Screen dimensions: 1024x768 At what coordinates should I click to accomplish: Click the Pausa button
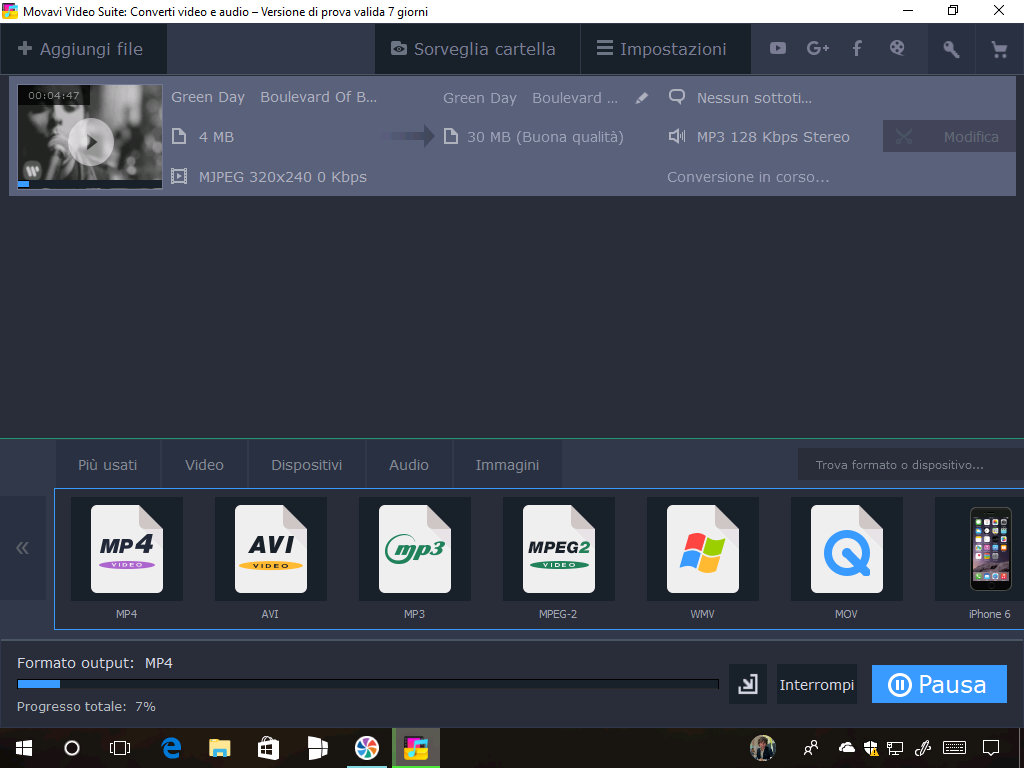coord(939,684)
